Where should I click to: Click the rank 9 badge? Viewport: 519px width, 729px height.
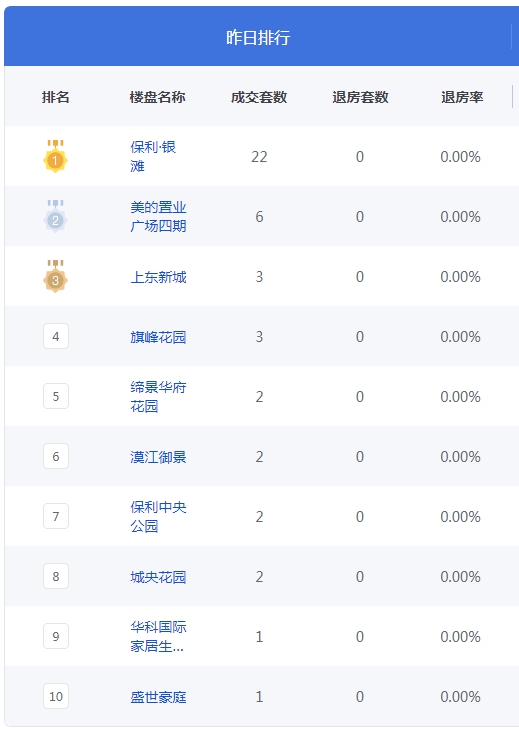click(56, 636)
